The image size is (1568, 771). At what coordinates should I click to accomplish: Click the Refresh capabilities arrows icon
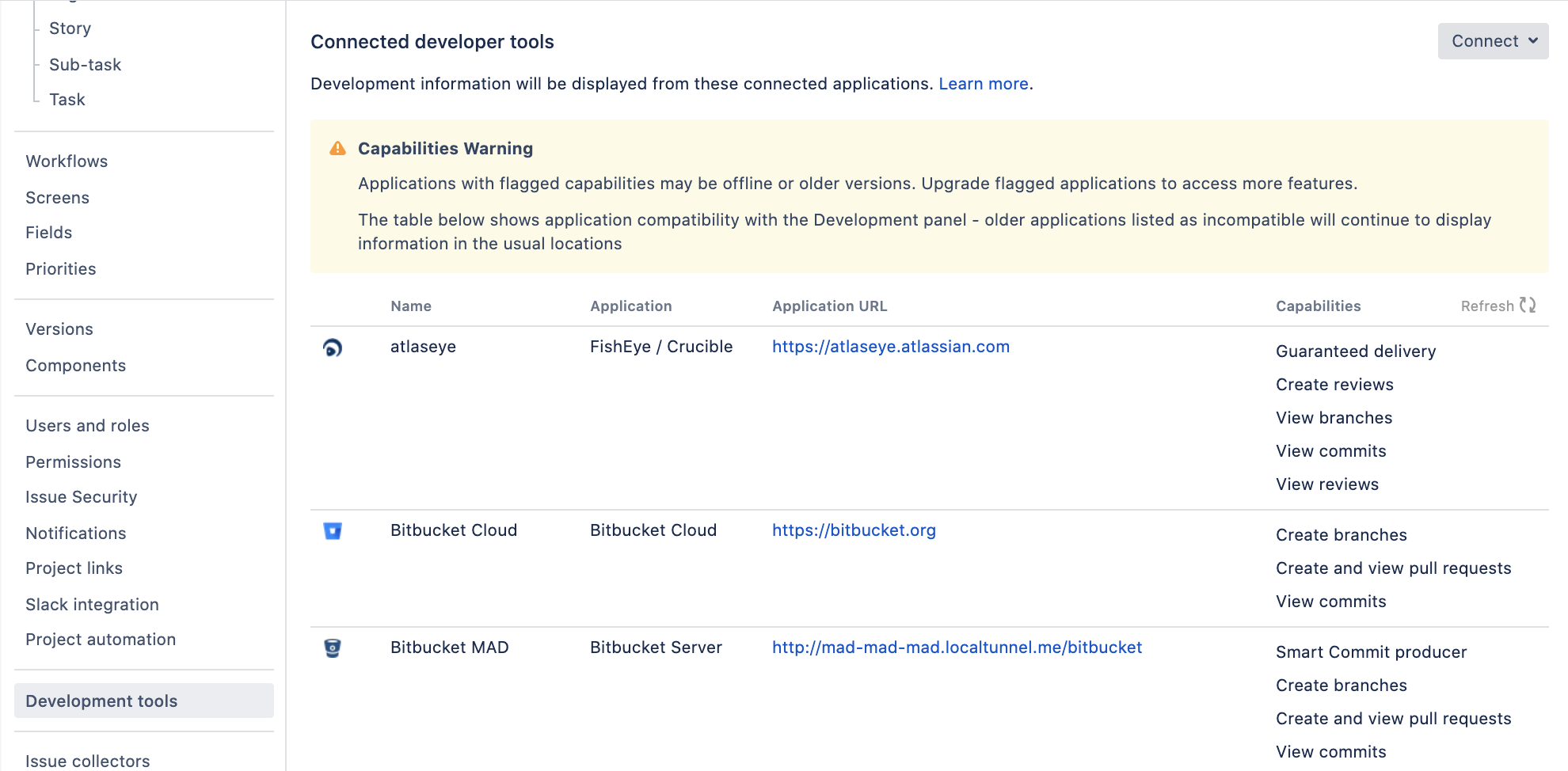1528,306
